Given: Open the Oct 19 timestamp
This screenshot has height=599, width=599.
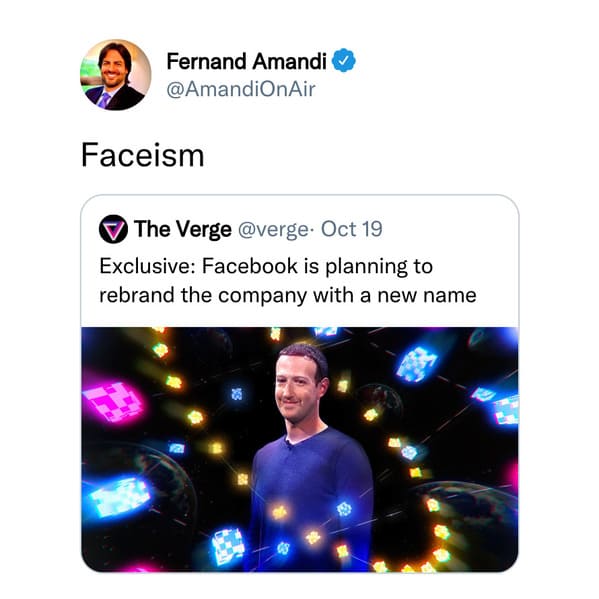Looking at the screenshot, I should coord(351,229).
